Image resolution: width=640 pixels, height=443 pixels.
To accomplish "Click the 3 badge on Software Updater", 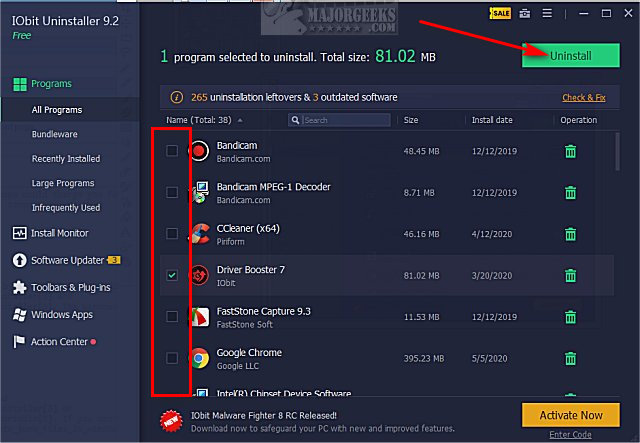I will point(114,260).
